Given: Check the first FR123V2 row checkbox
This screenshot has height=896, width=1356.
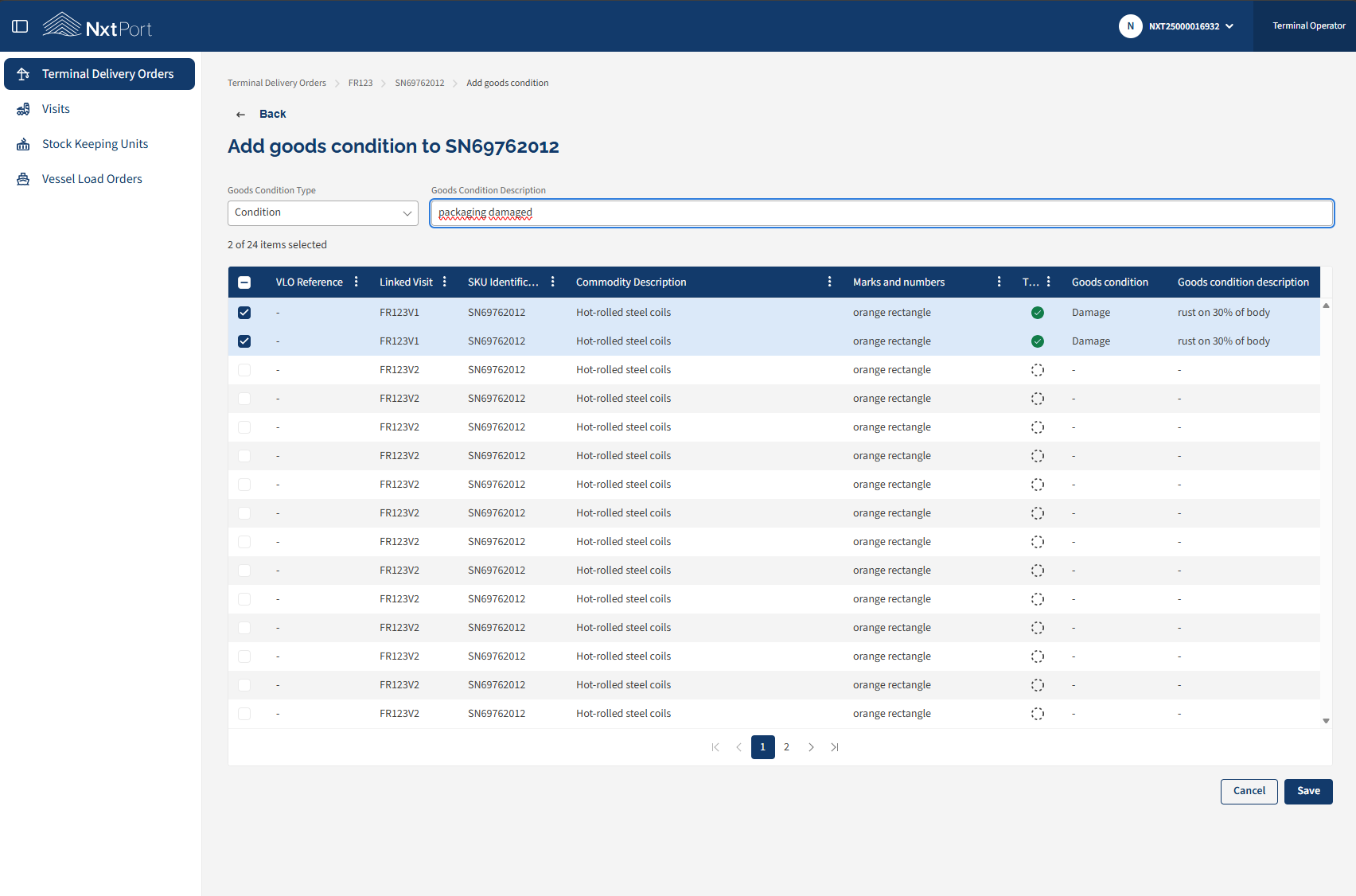Looking at the screenshot, I should pyautogui.click(x=244, y=370).
